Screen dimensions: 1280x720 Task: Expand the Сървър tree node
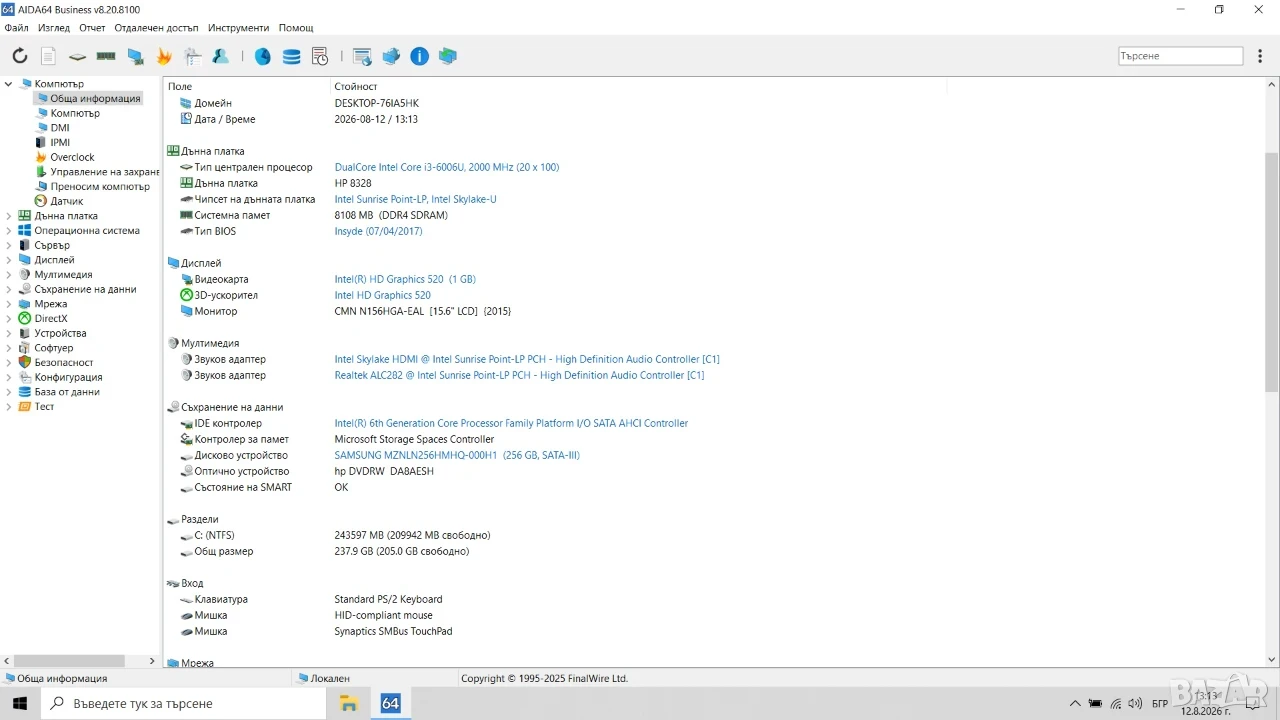pos(9,245)
